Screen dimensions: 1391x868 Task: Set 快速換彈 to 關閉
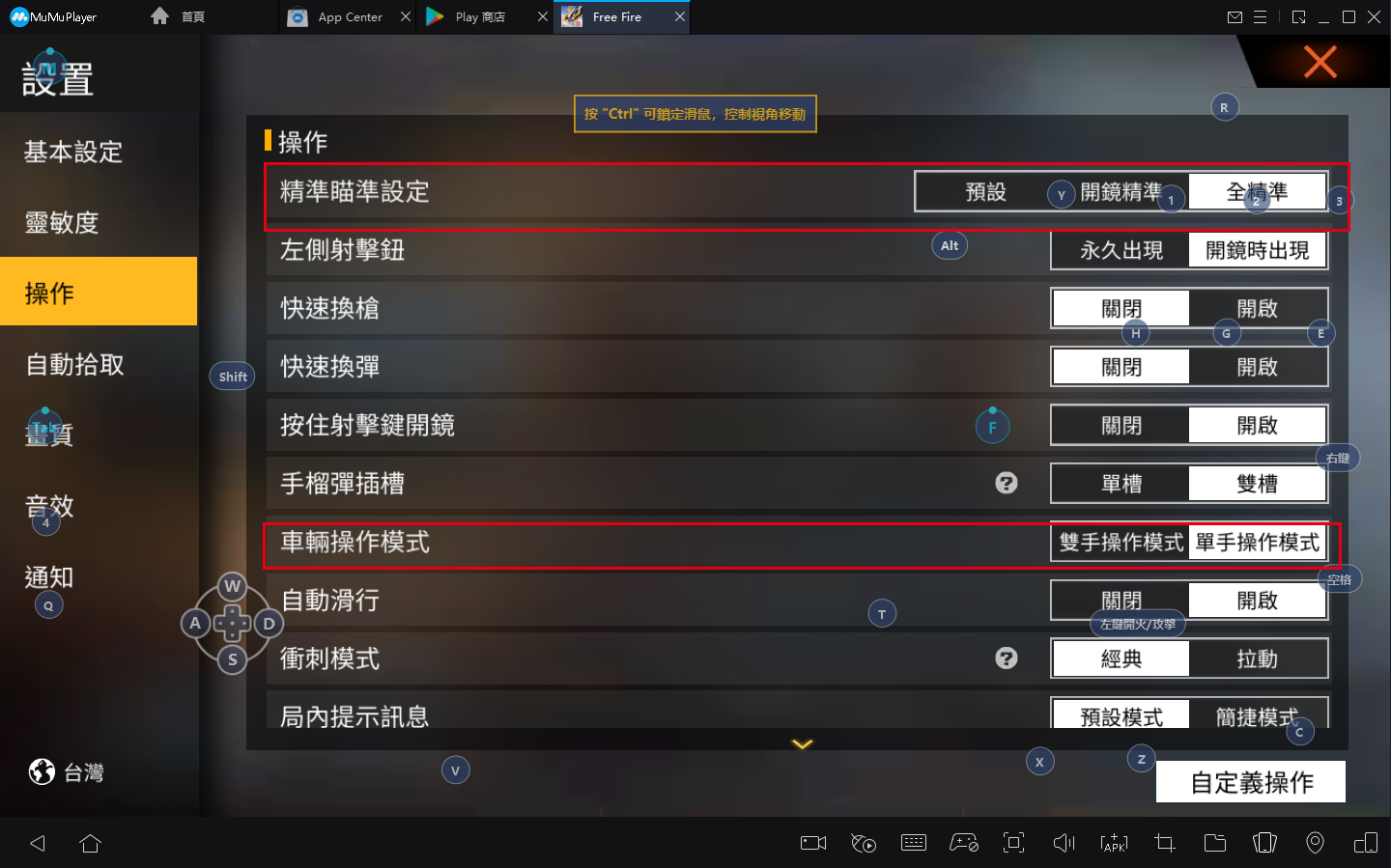click(1121, 367)
